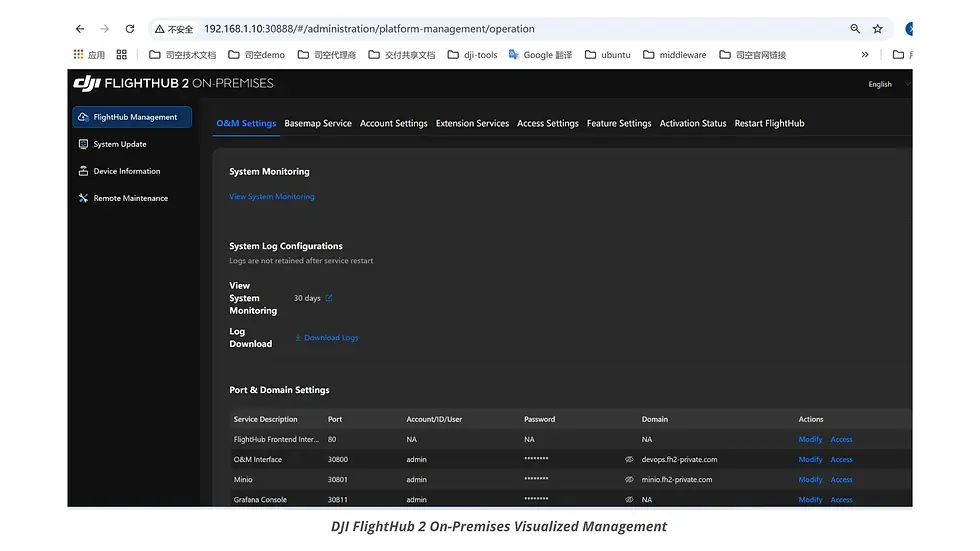The height and width of the screenshot is (551, 980).
Task: Switch to the Basemap Service tab
Action: 318,123
